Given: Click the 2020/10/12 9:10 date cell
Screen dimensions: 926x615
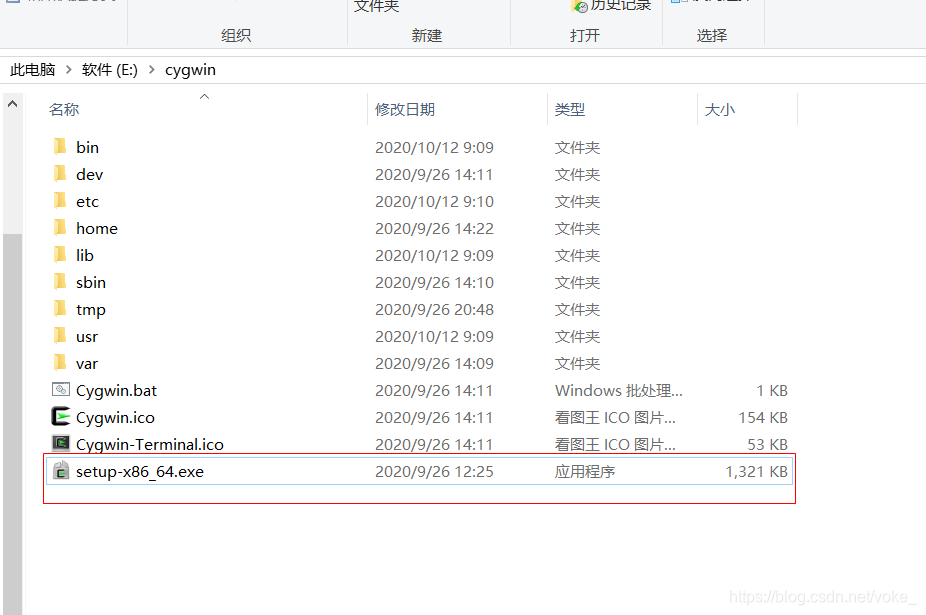Looking at the screenshot, I should click(x=434, y=201).
